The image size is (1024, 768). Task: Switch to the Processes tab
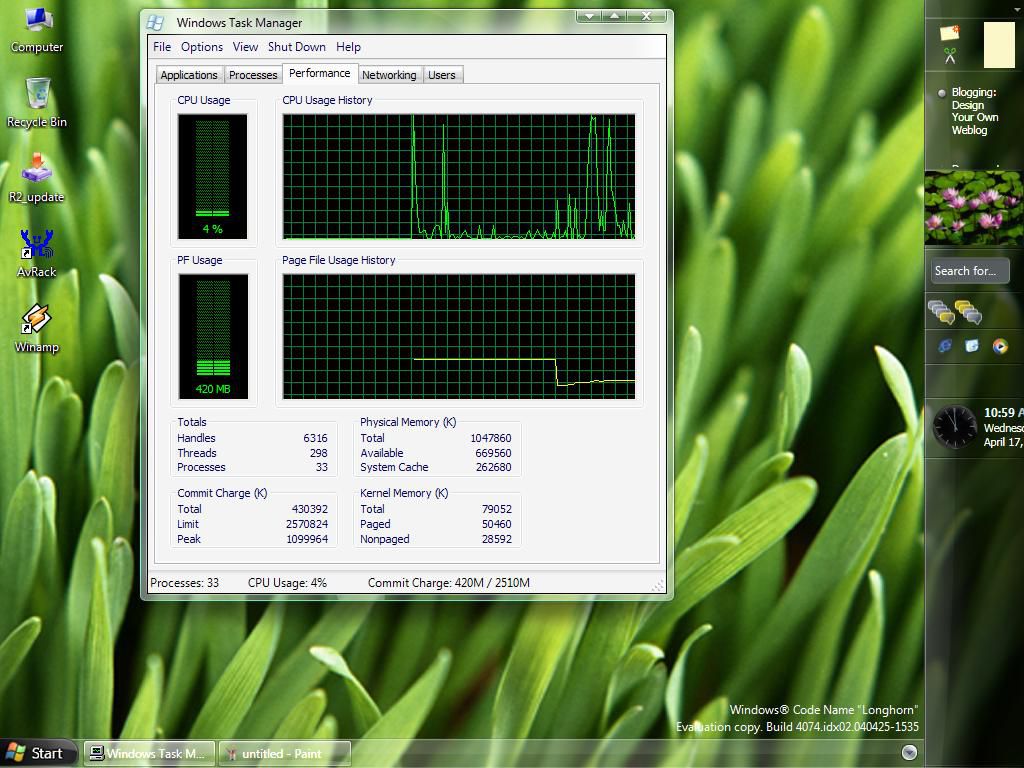253,75
